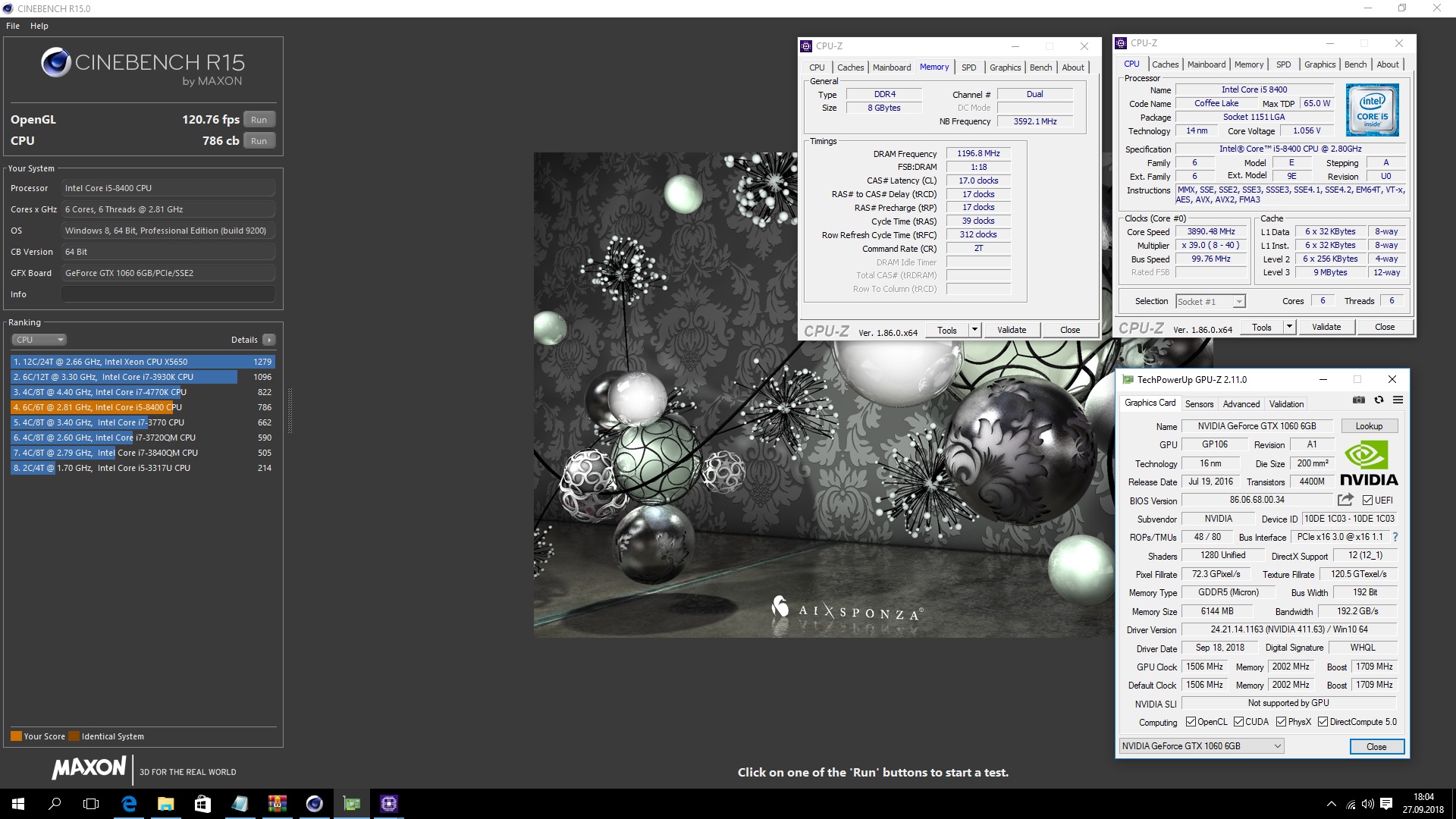Click the bus interface question mark icon
The image size is (1456, 819).
(1395, 537)
